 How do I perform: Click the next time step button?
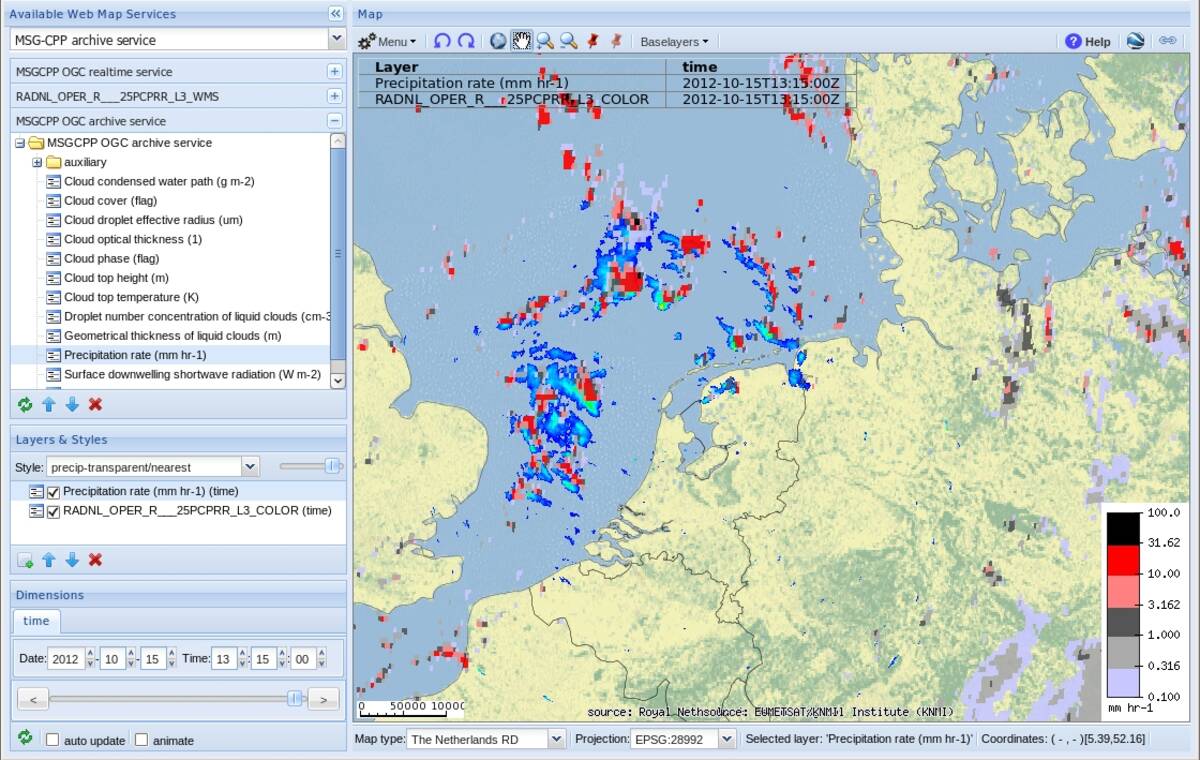[x=322, y=699]
